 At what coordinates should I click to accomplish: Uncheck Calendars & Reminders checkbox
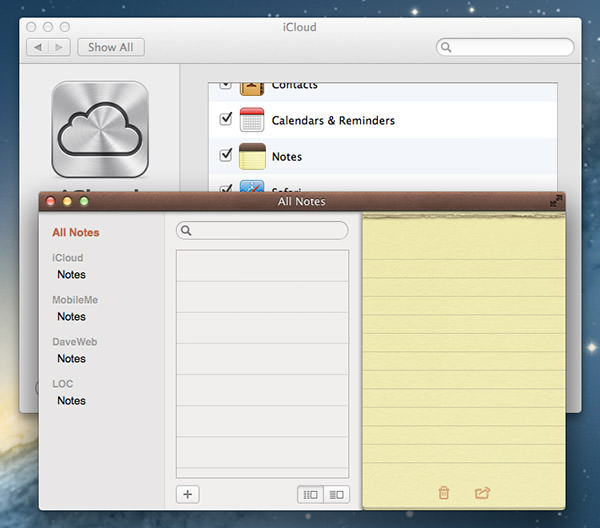[226, 119]
